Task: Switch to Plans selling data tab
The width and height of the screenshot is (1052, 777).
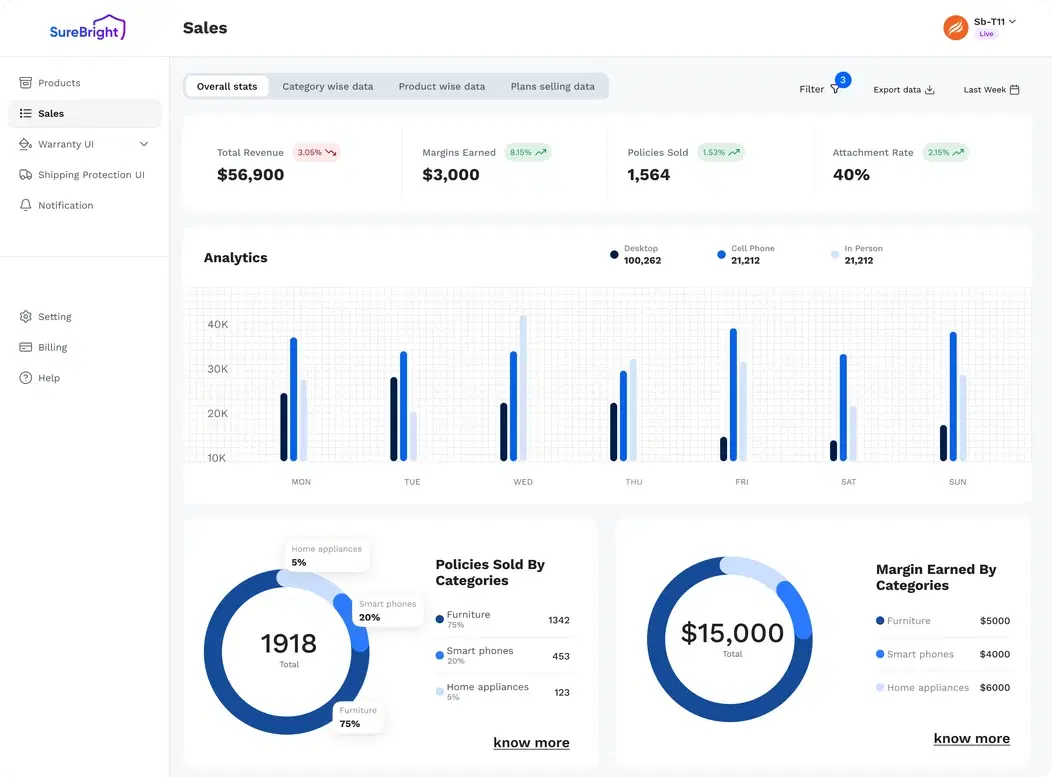Action: 552,86
